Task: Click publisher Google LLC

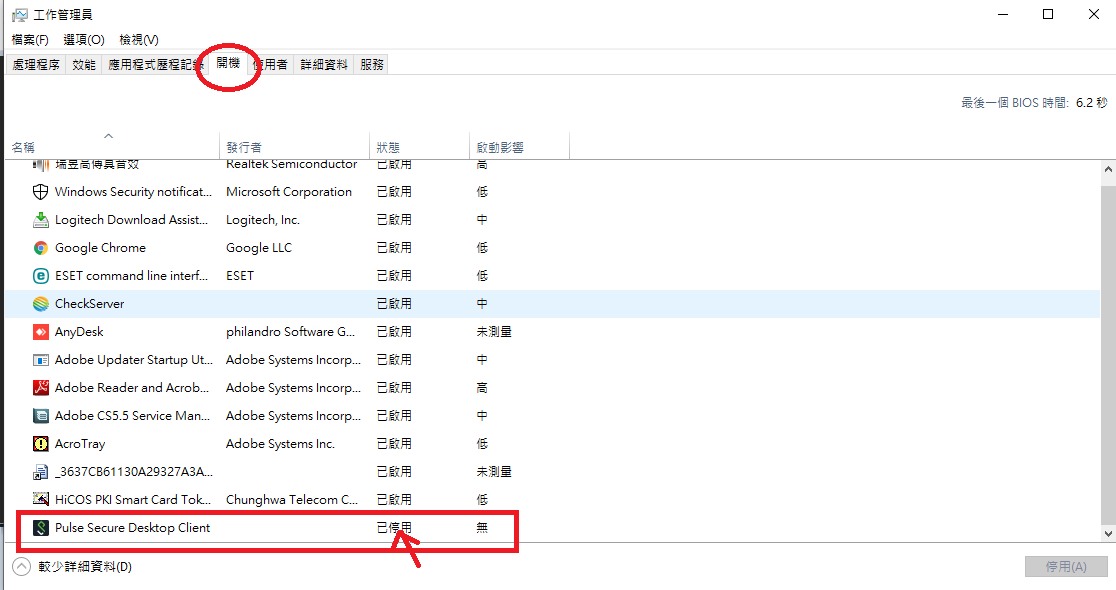Action: tap(259, 248)
